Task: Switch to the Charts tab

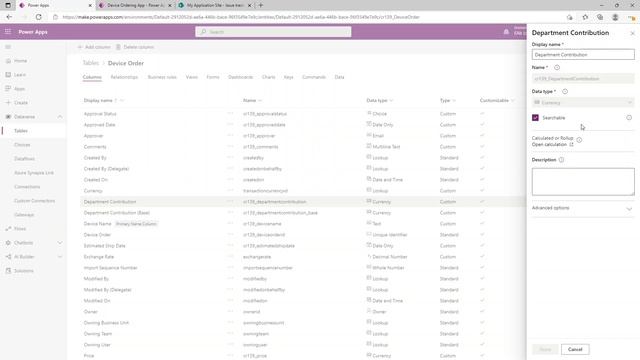Action: (269, 77)
